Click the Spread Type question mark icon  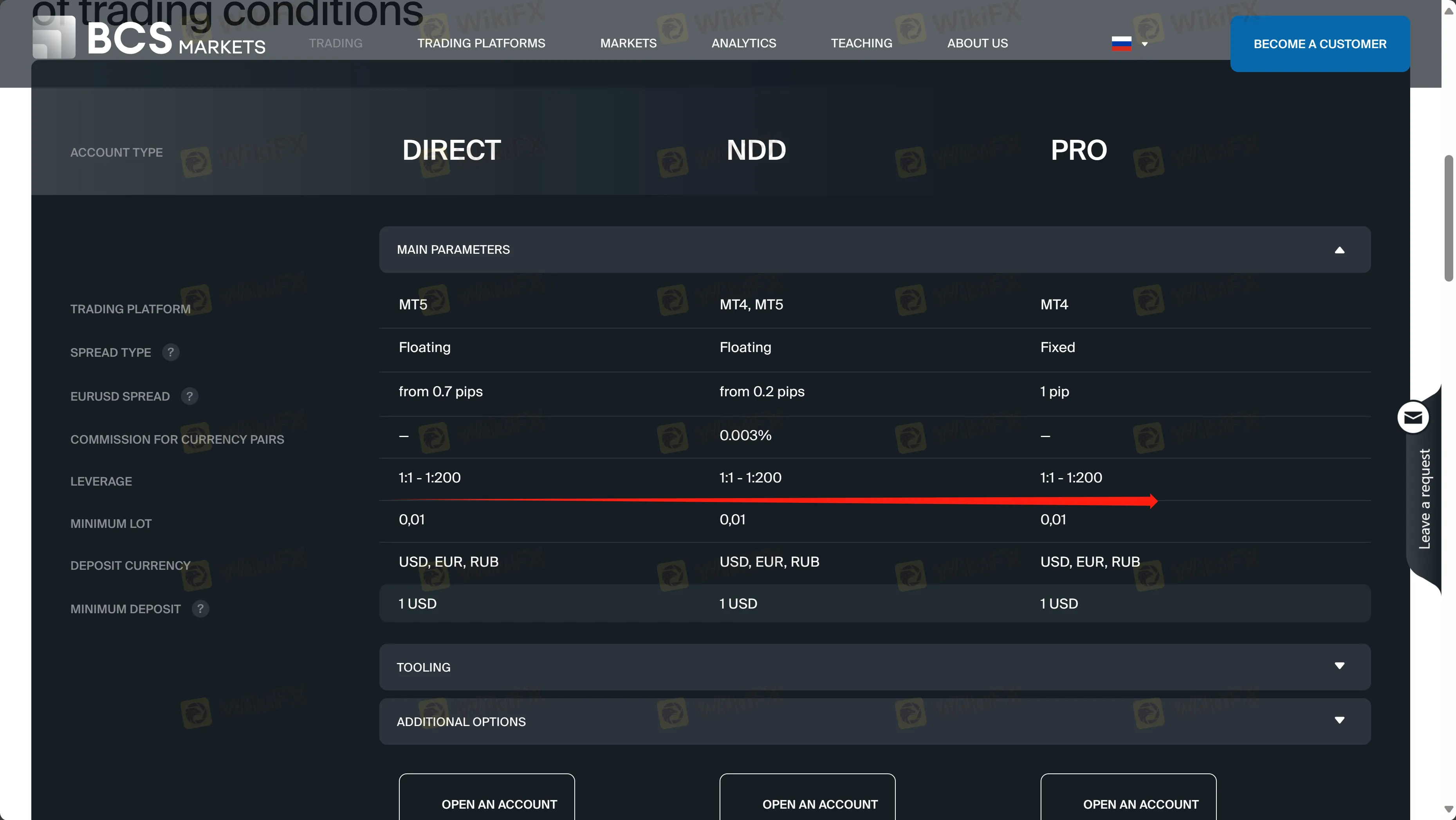pyautogui.click(x=171, y=352)
